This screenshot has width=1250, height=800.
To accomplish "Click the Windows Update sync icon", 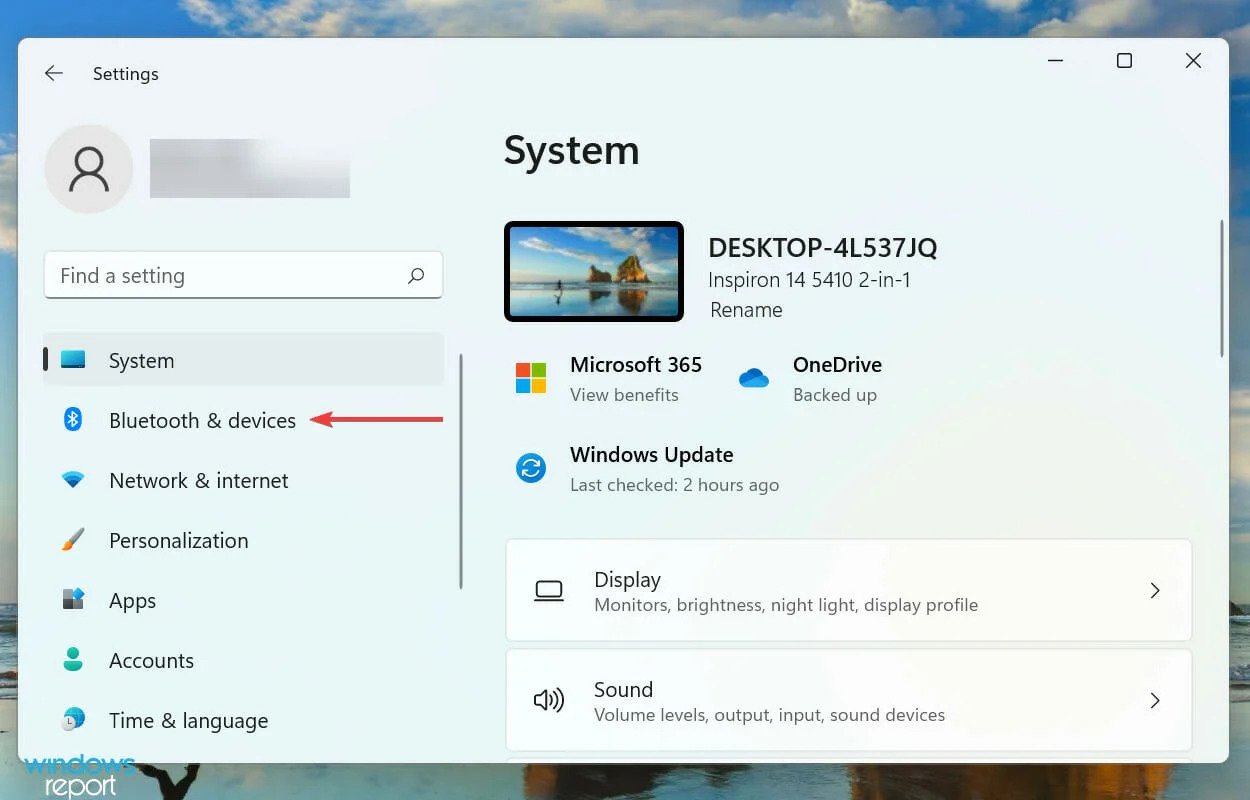I will [x=531, y=468].
